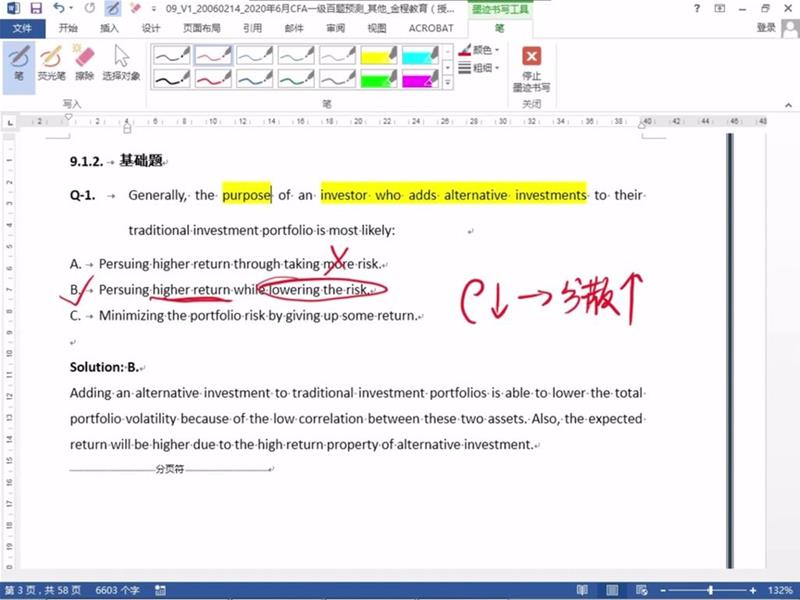Select the thick teal pen preset
The width and height of the screenshot is (800, 600).
click(x=255, y=79)
